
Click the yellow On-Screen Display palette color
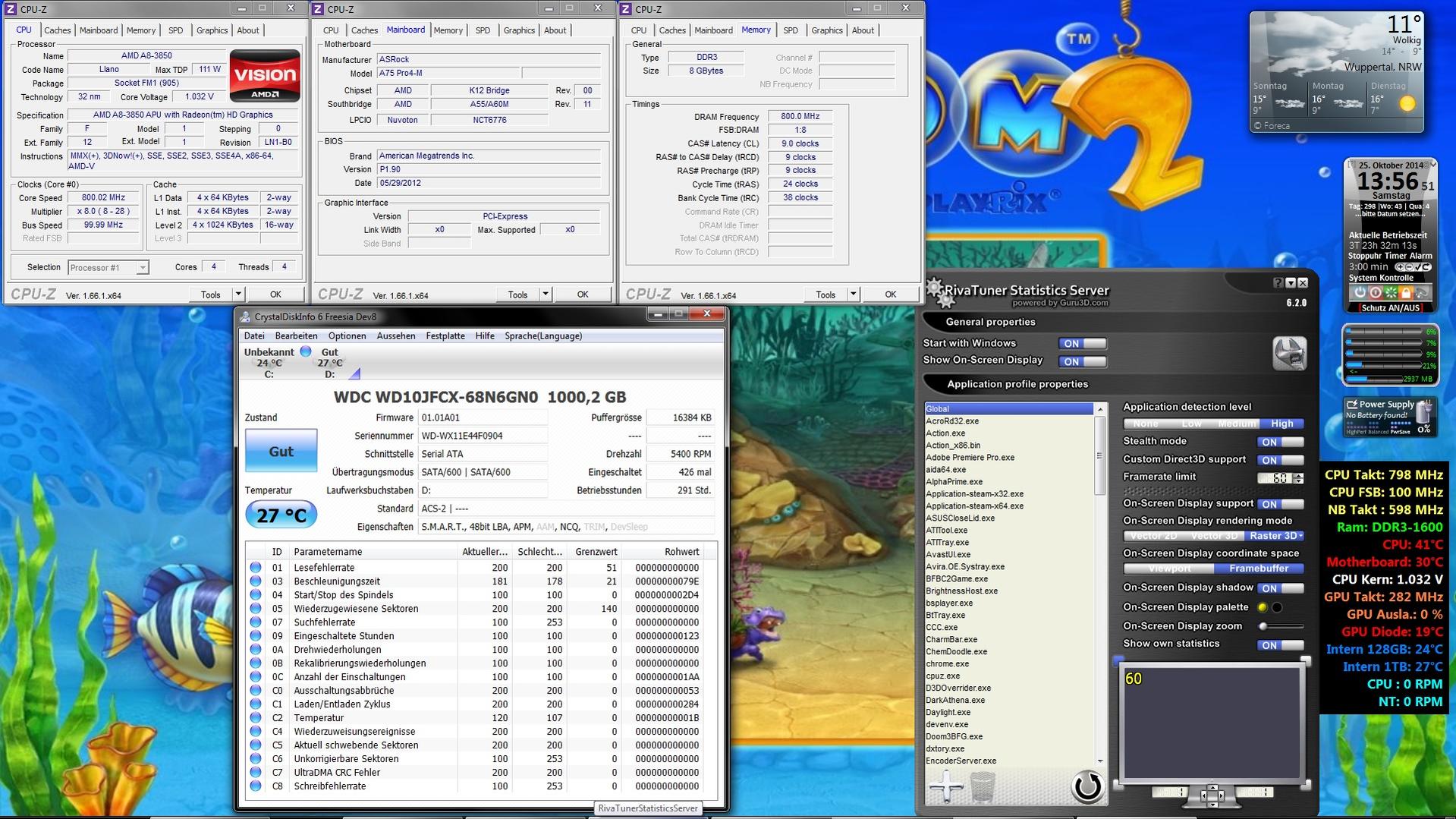pos(1263,607)
